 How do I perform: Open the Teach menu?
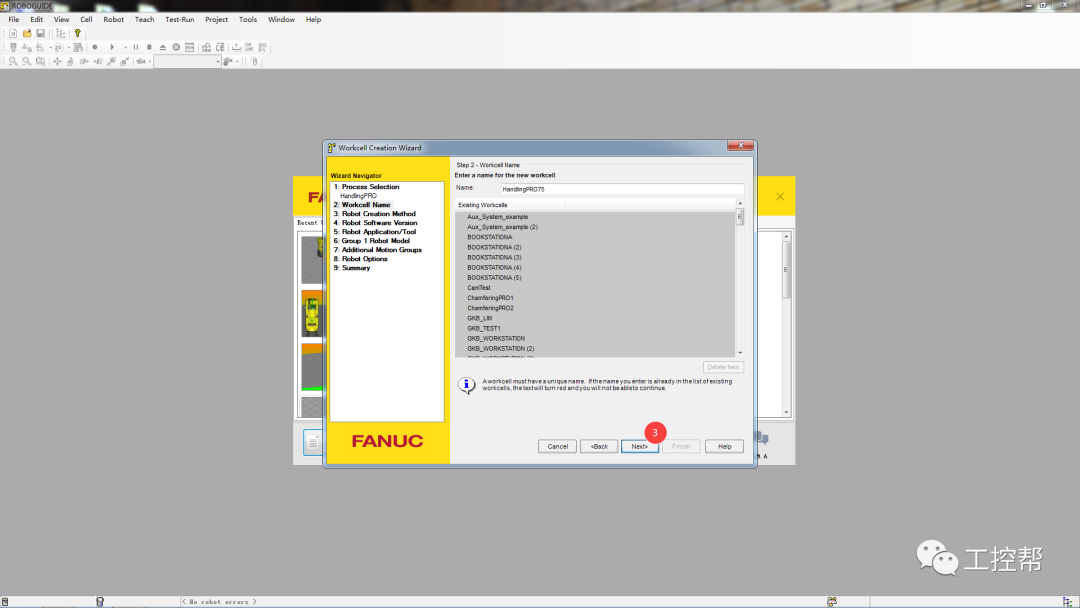(x=144, y=19)
